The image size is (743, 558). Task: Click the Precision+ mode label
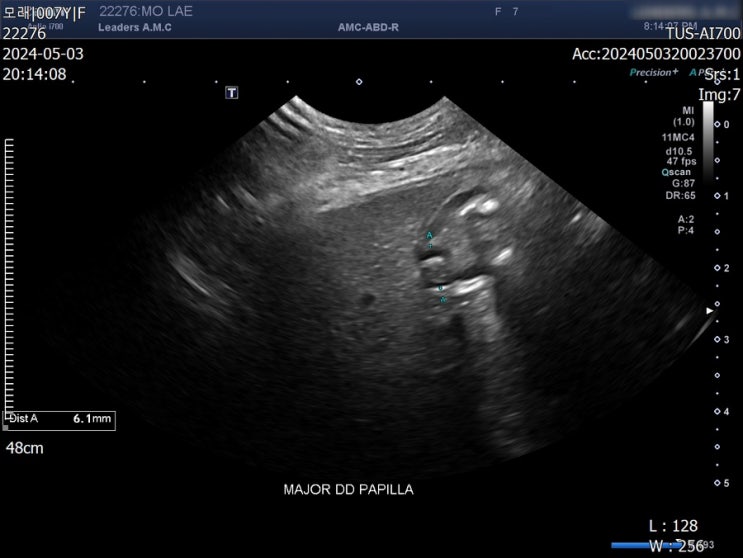click(653, 72)
